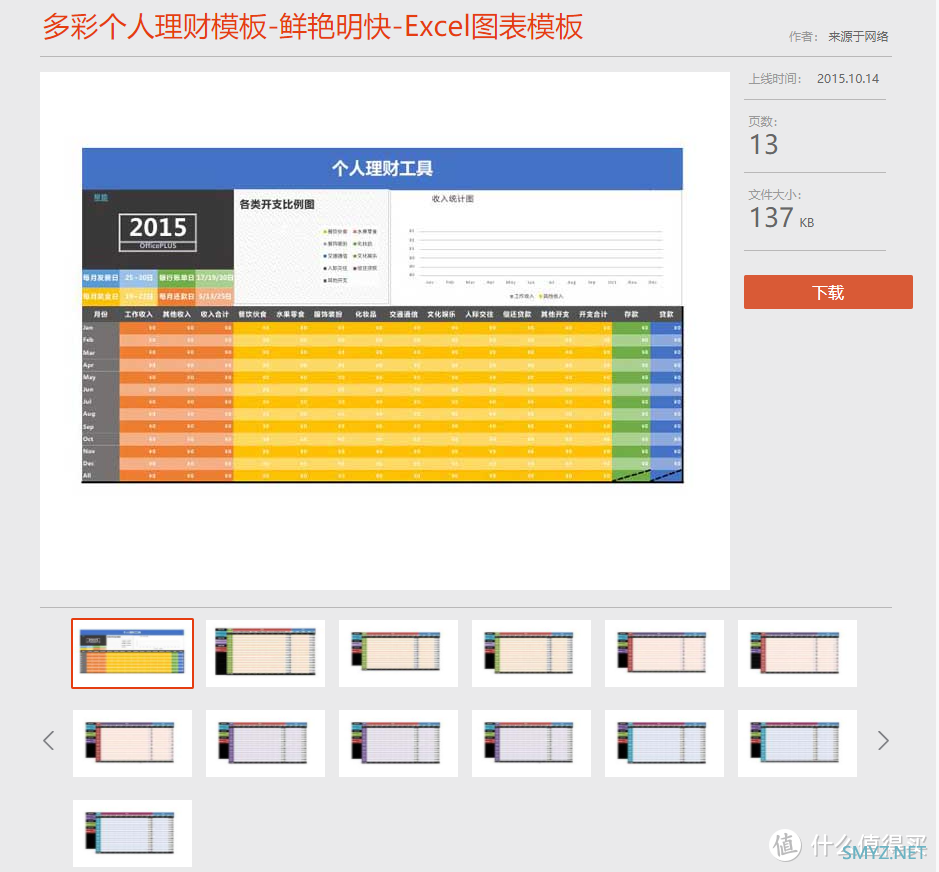Open the fifth thumbnail in the second row

664,743
